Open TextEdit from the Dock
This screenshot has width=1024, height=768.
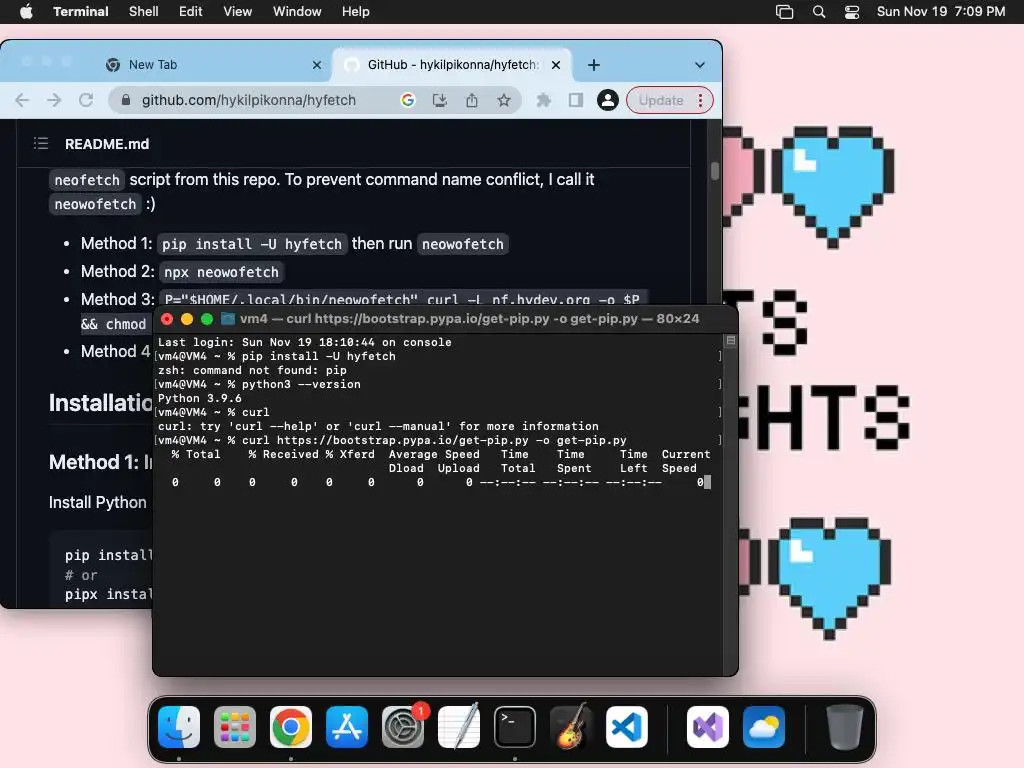(458, 726)
